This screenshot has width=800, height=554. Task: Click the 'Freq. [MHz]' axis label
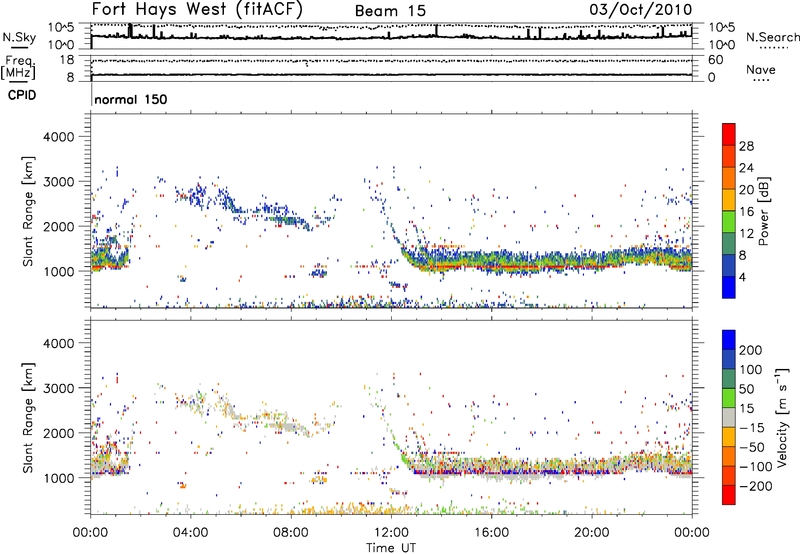coord(19,68)
